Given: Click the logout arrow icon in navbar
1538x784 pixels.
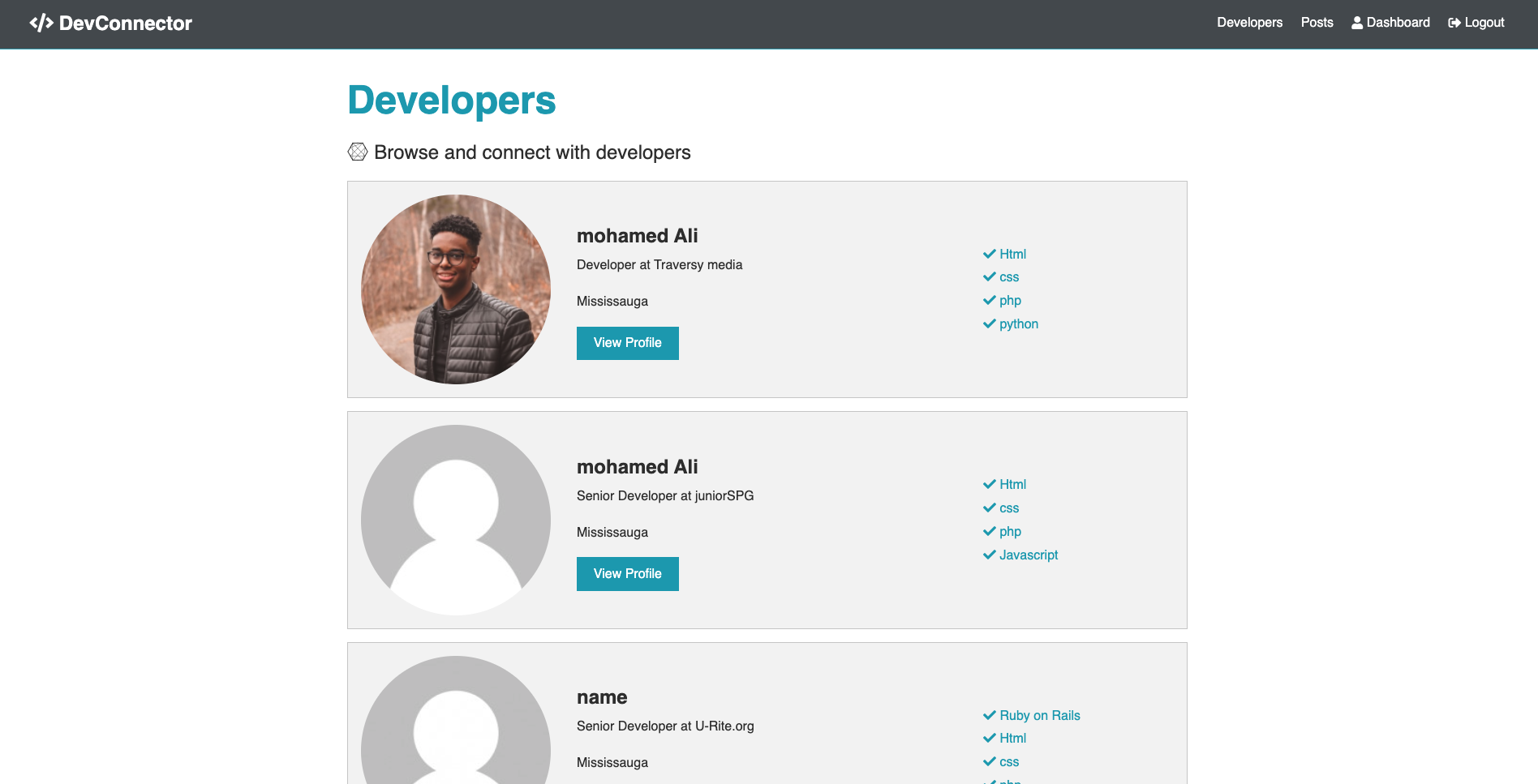Looking at the screenshot, I should tap(1454, 22).
